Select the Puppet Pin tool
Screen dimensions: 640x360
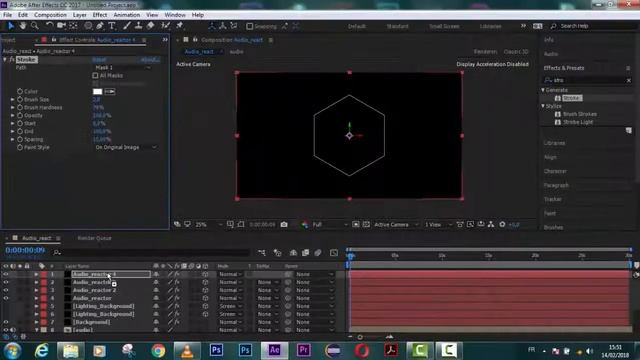pos(179,26)
